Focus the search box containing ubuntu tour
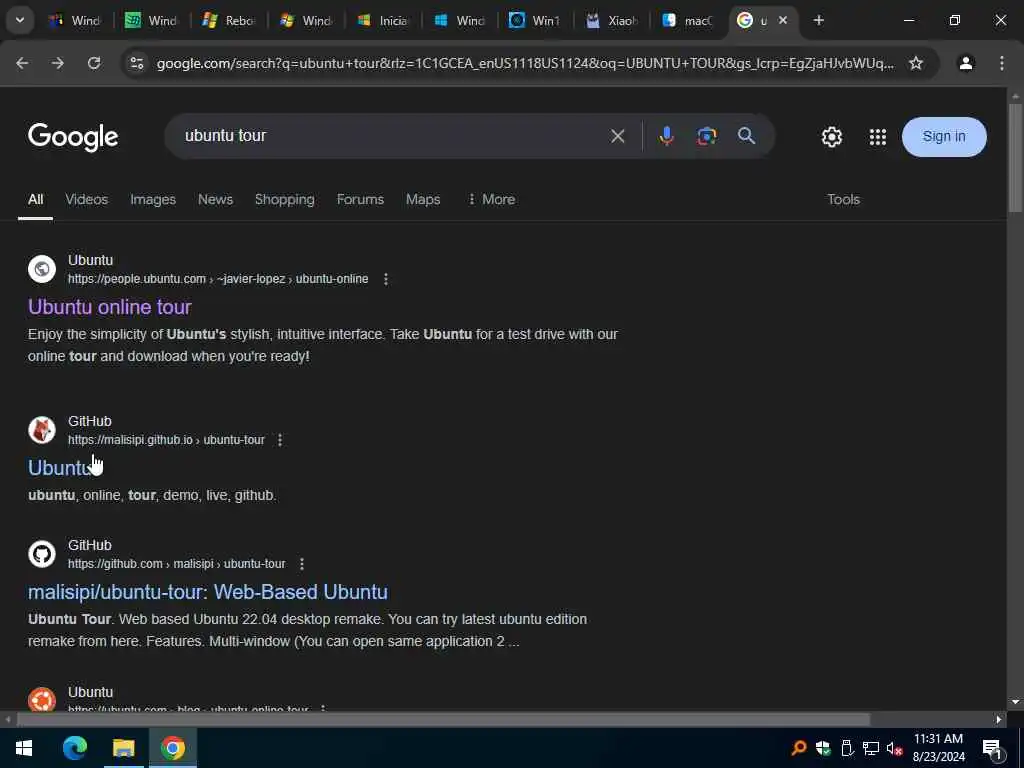1024x768 pixels. click(x=392, y=136)
